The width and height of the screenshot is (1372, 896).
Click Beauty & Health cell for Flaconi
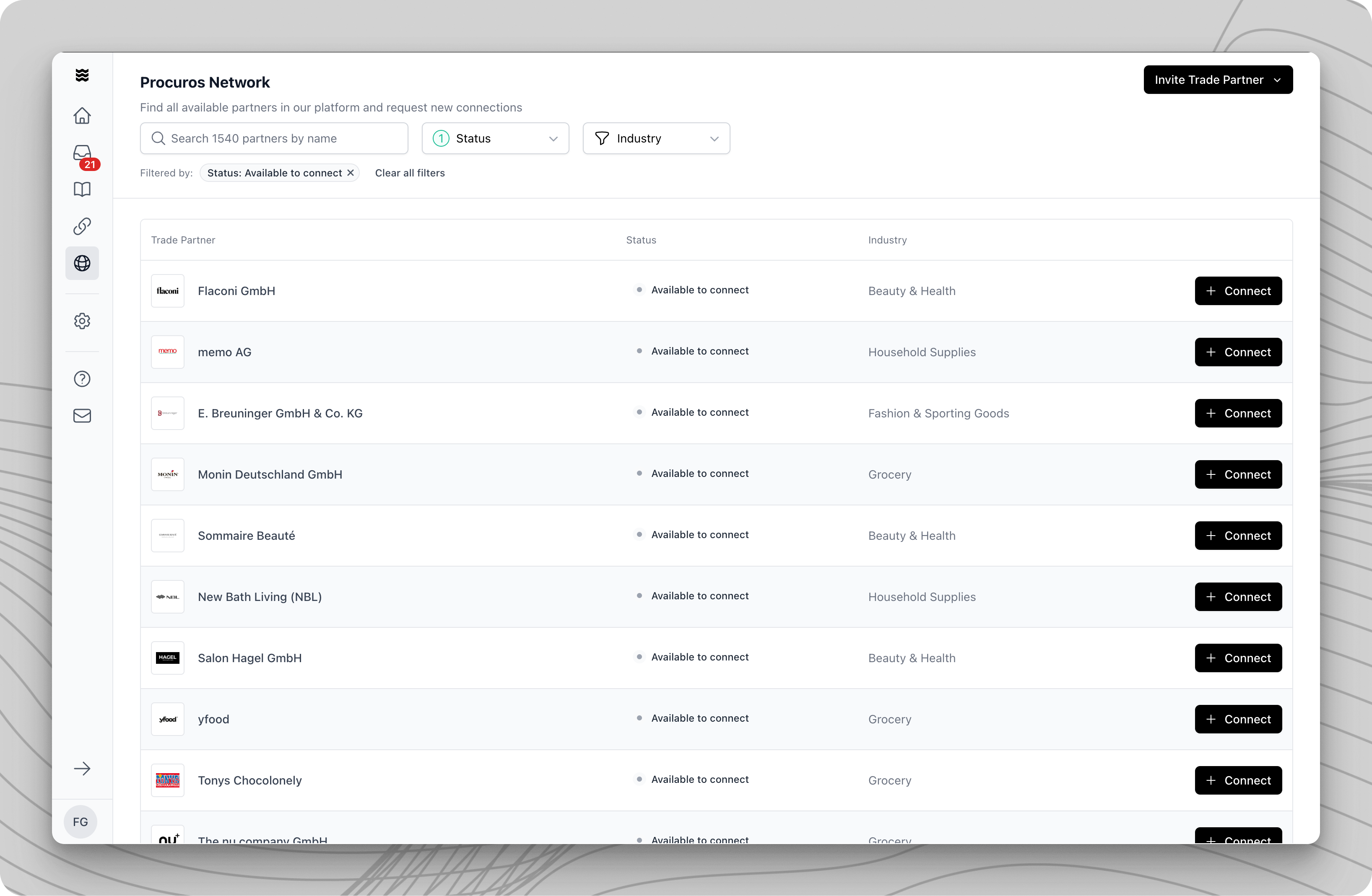tap(912, 291)
